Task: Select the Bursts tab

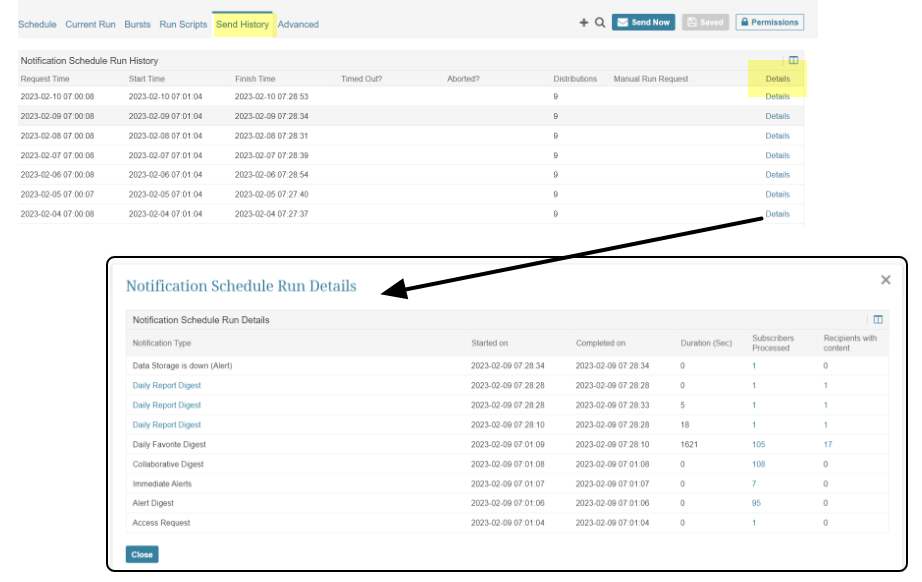Action: click(136, 24)
